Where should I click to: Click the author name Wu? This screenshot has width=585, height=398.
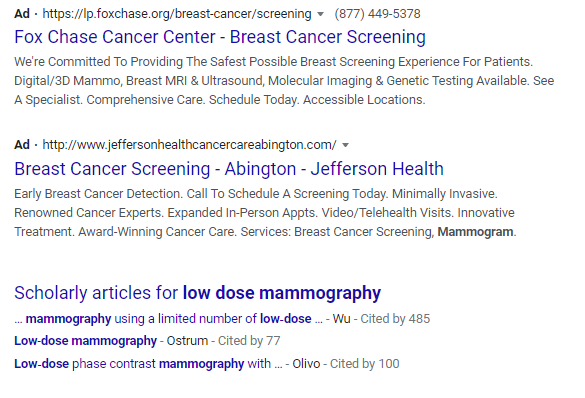click(x=341, y=319)
